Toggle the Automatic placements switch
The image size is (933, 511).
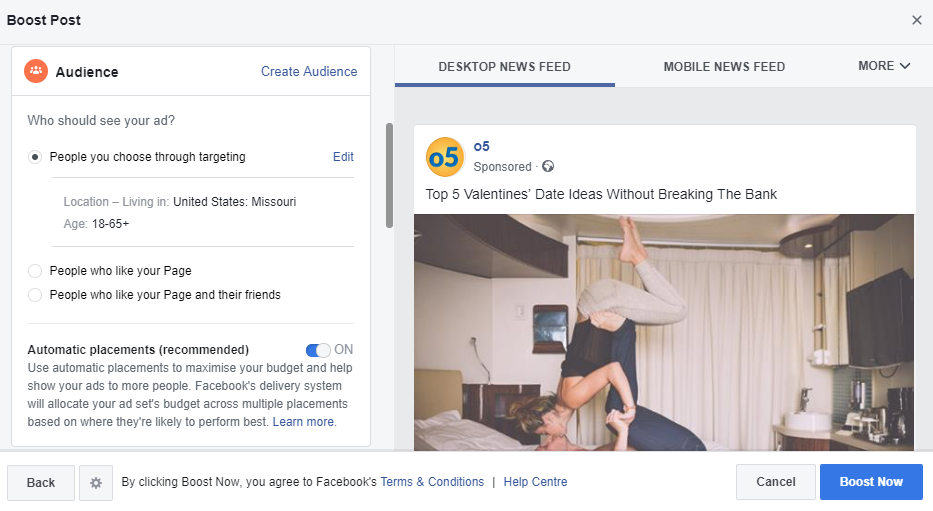point(318,350)
